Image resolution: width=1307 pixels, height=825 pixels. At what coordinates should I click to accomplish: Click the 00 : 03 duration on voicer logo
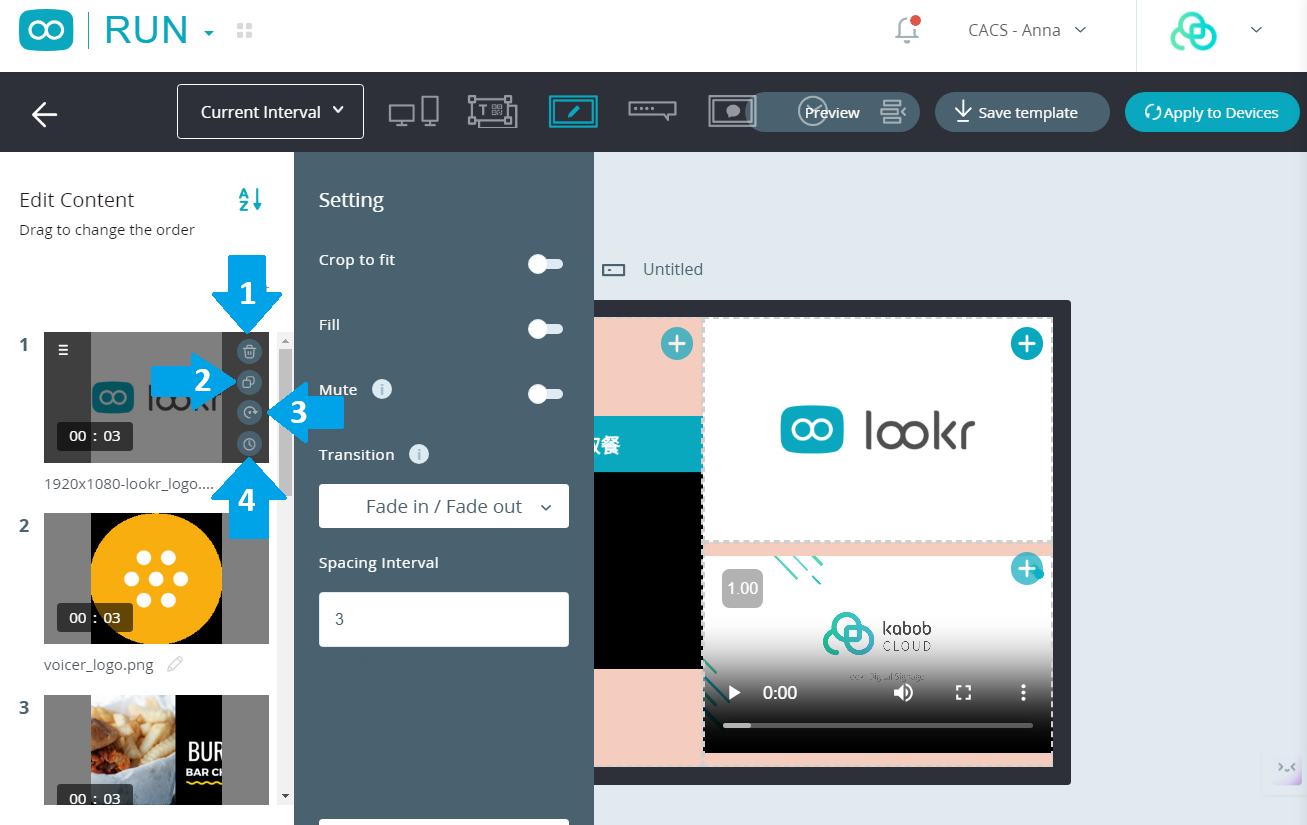(x=95, y=618)
